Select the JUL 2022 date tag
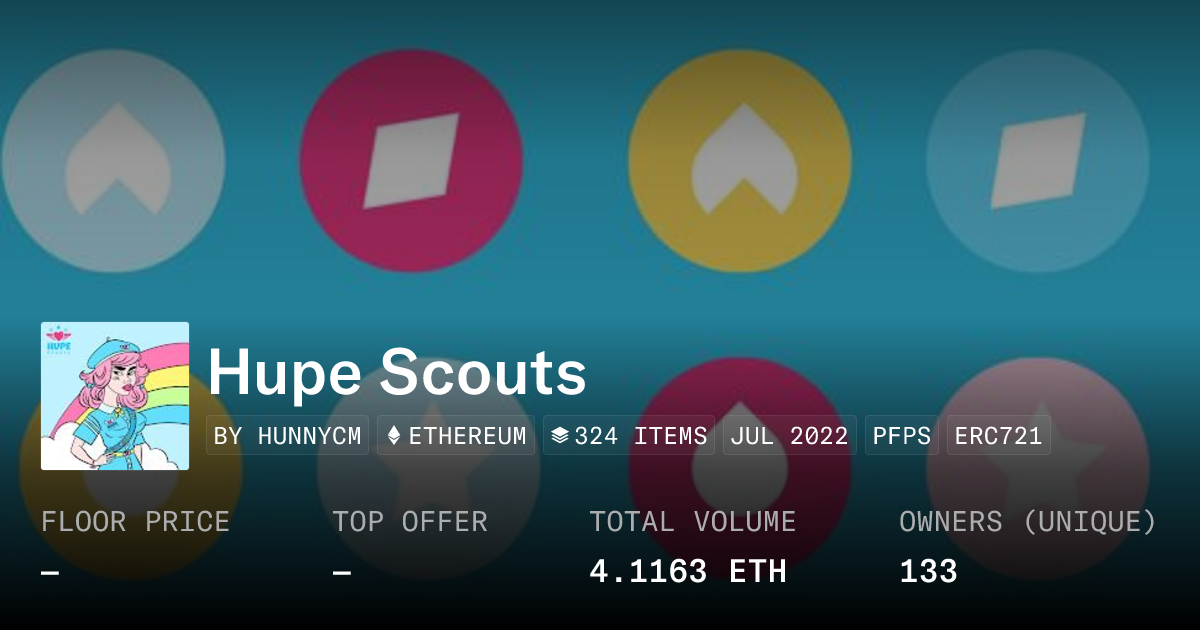Viewport: 1200px width, 630px height. click(x=789, y=436)
